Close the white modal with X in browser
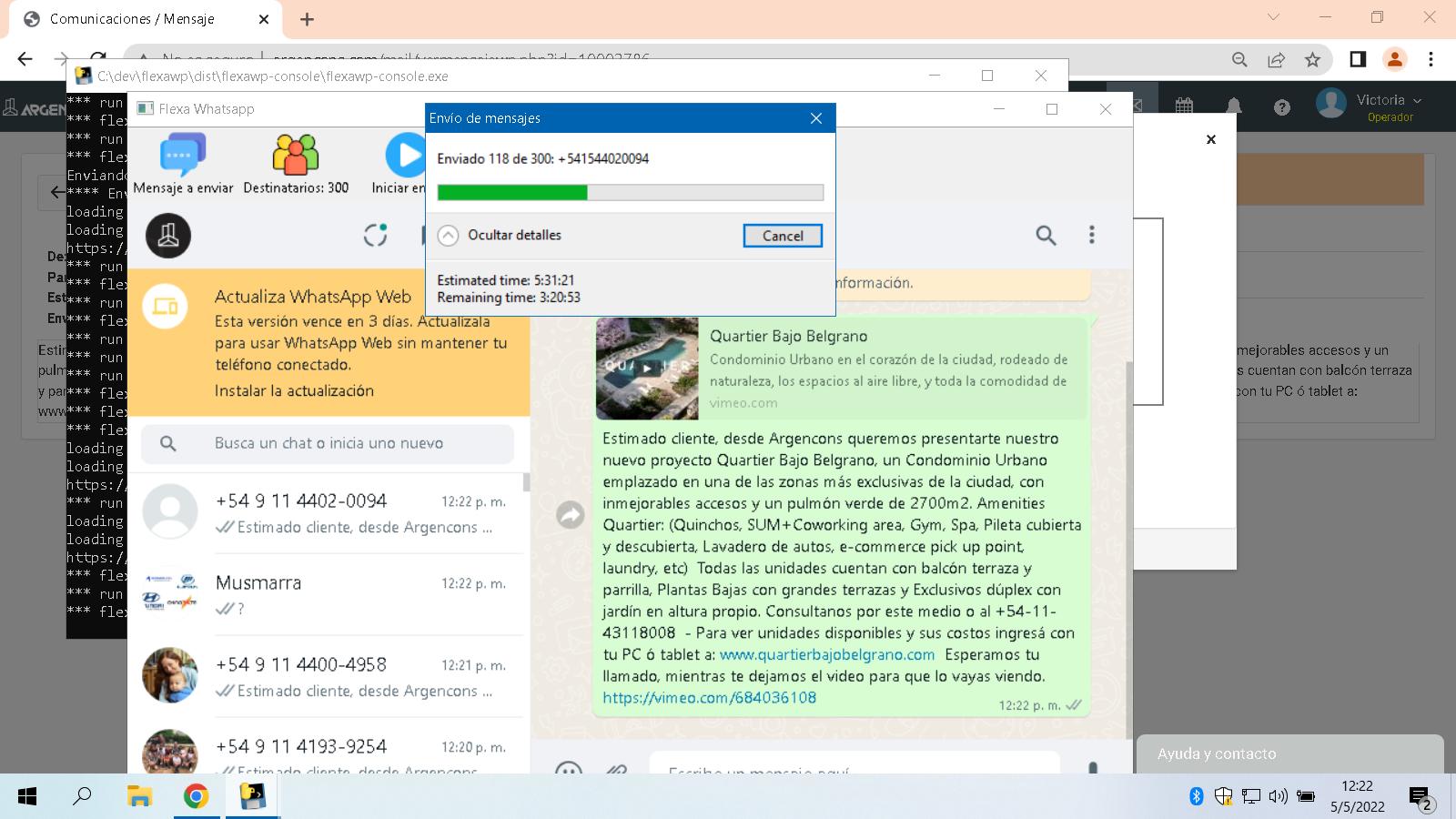The height and width of the screenshot is (819, 1456). point(1211,139)
